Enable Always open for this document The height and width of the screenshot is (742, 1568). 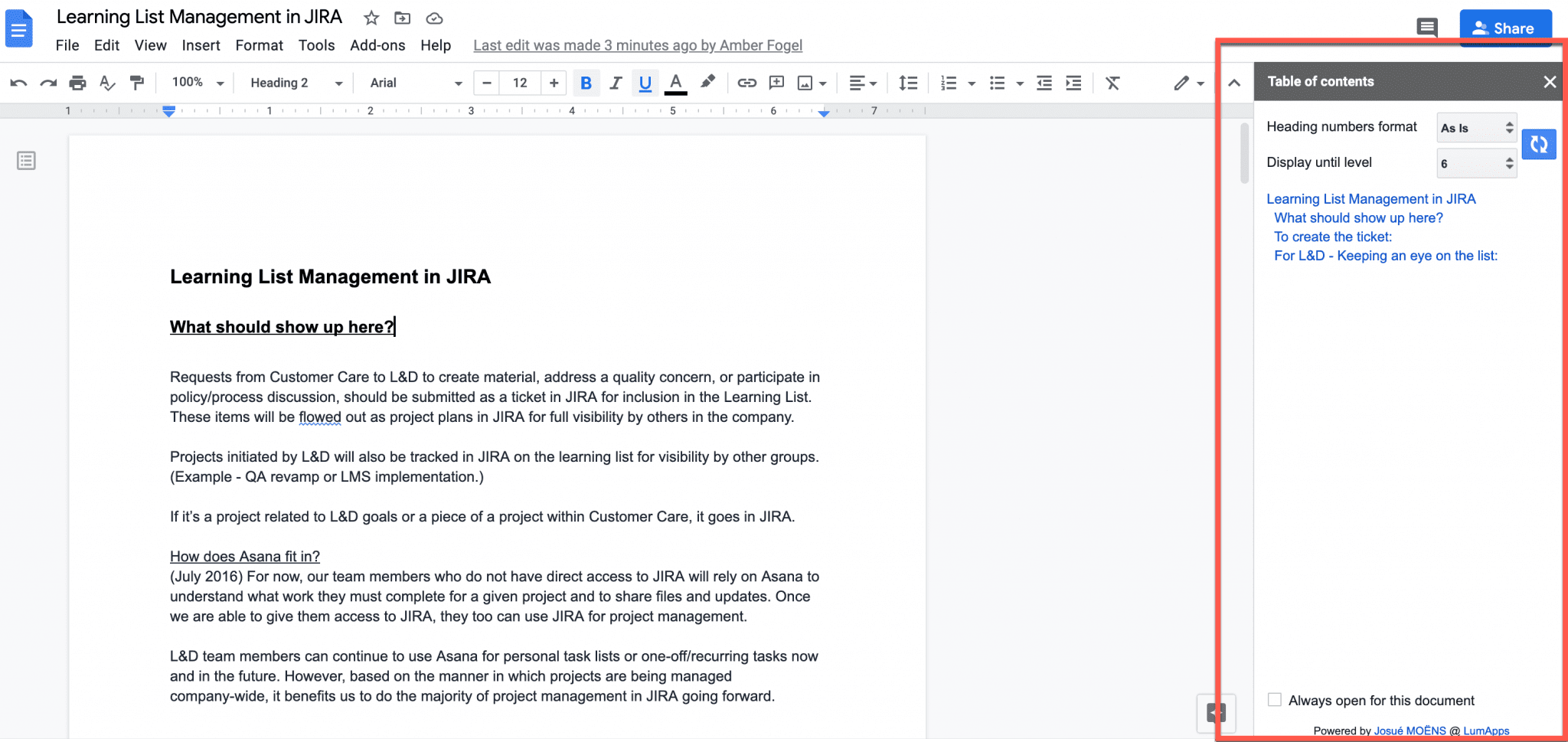[1273, 699]
